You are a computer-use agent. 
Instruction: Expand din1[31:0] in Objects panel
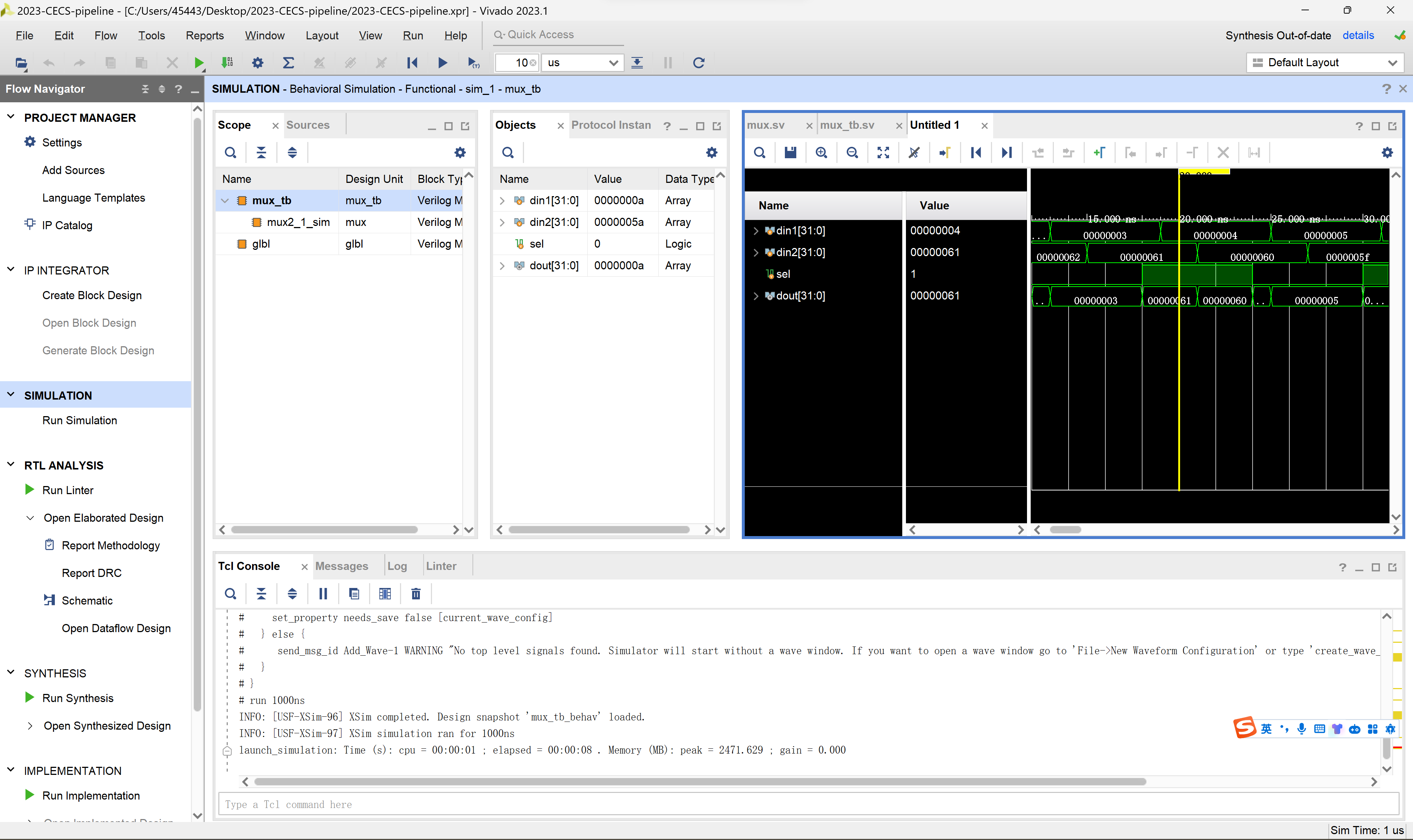[x=502, y=201]
